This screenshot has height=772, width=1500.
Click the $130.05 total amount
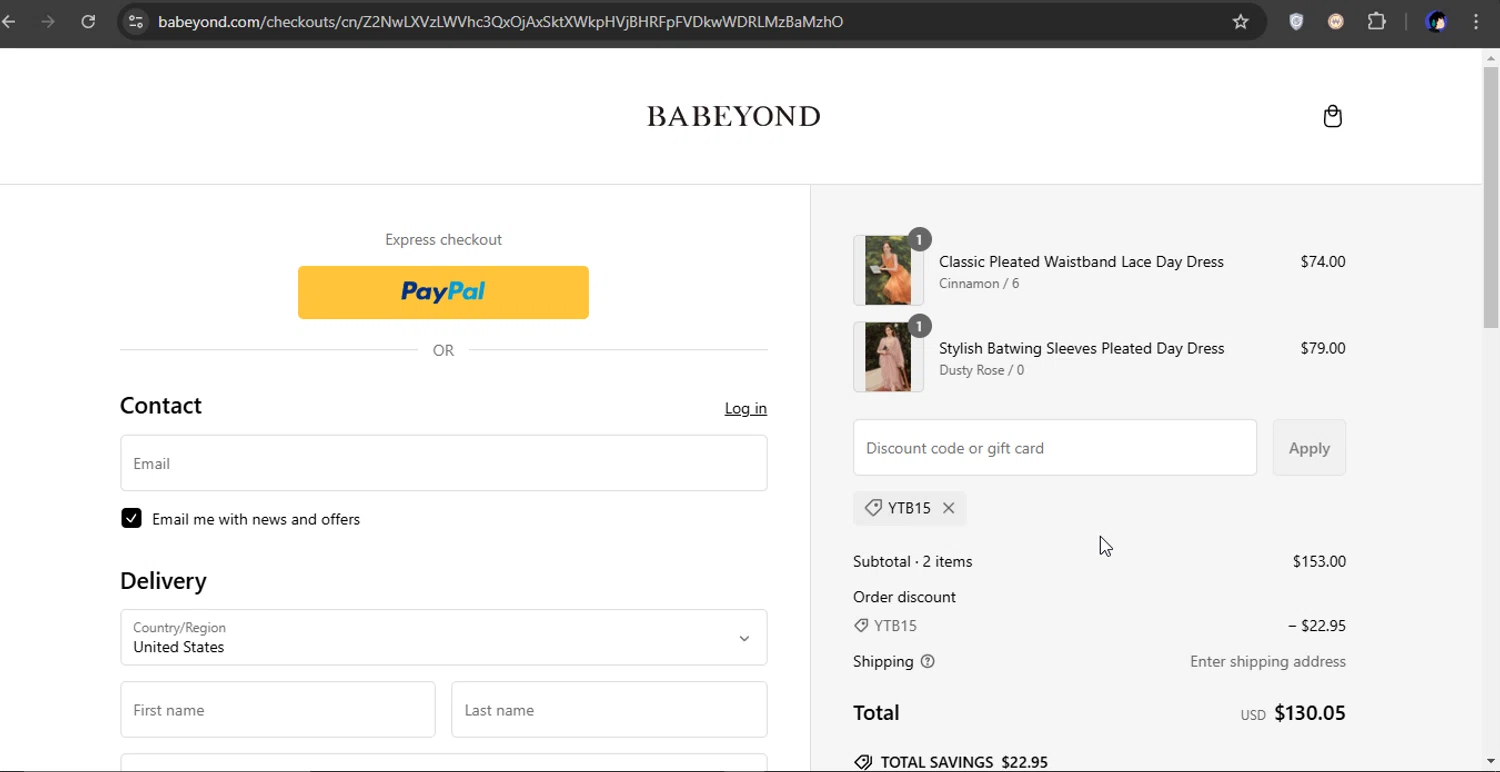[x=1309, y=713]
